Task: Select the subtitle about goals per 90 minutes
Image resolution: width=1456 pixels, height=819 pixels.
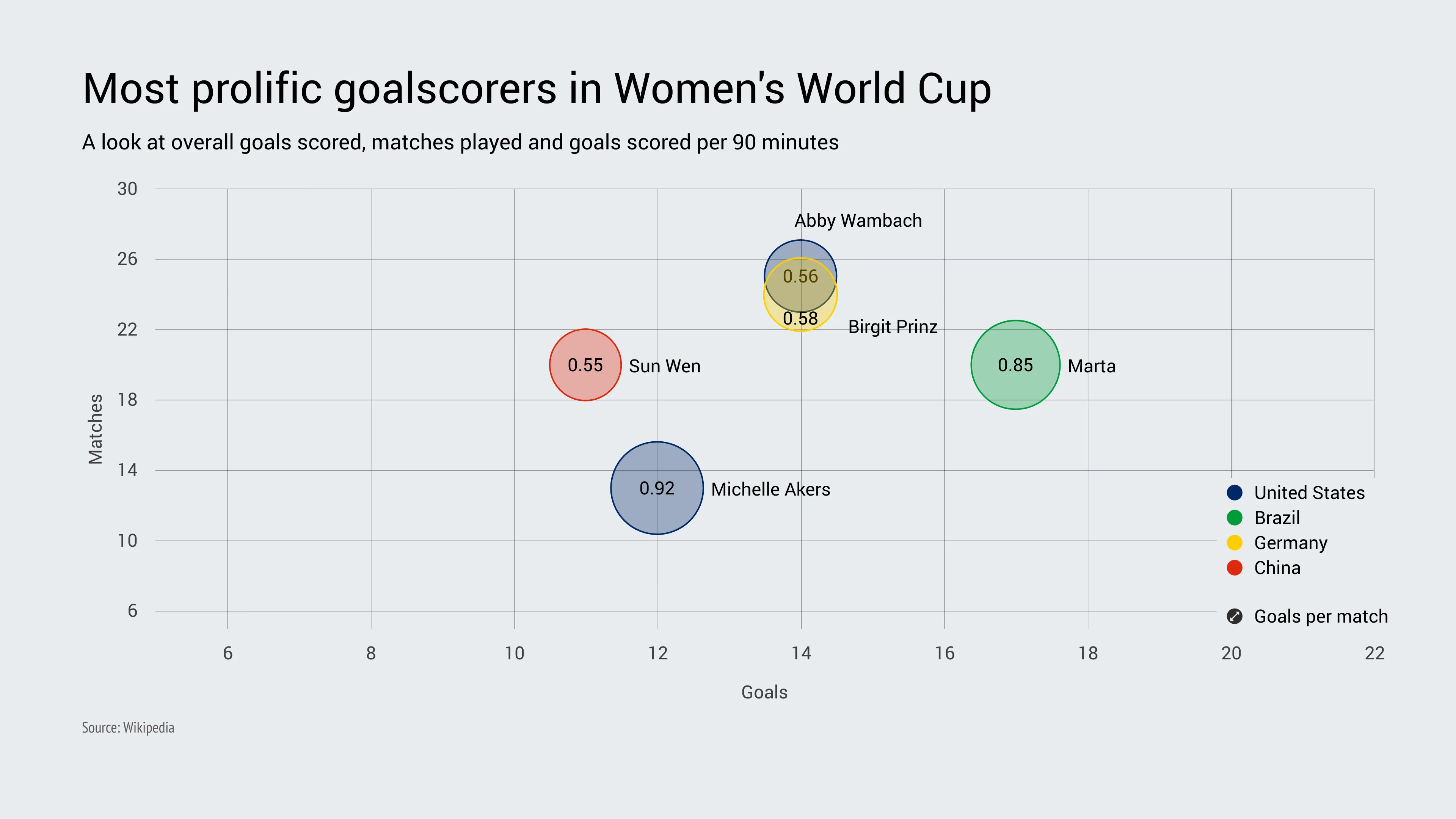Action: point(460,143)
